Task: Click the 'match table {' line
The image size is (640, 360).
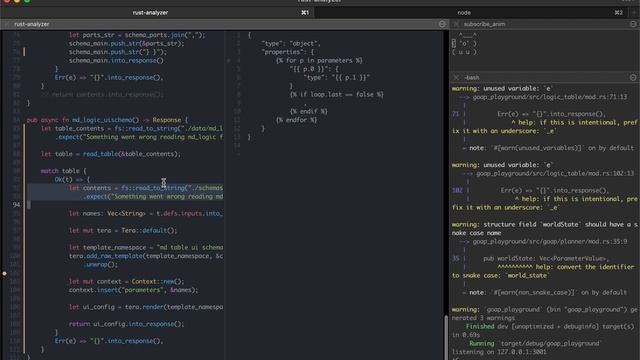Action: coord(64,171)
